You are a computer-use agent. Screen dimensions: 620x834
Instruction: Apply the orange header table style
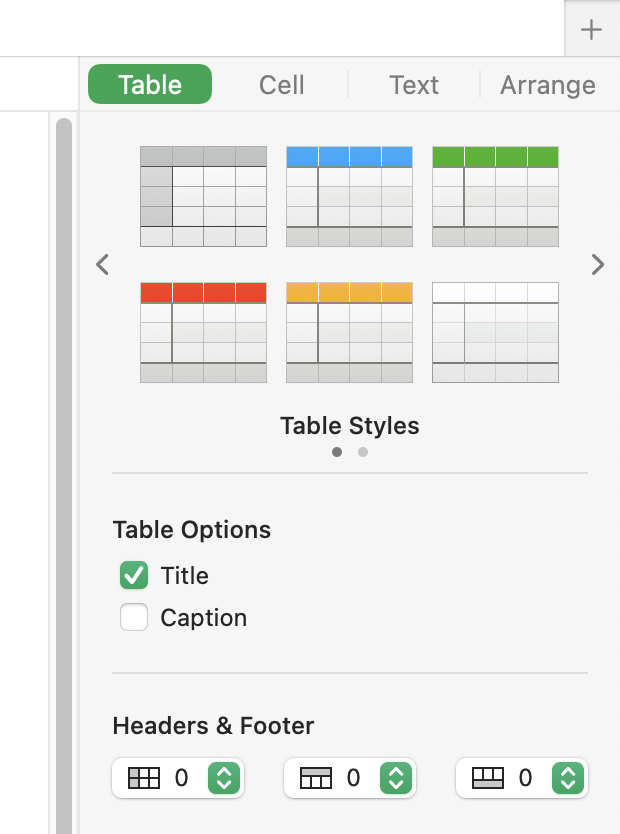click(349, 332)
